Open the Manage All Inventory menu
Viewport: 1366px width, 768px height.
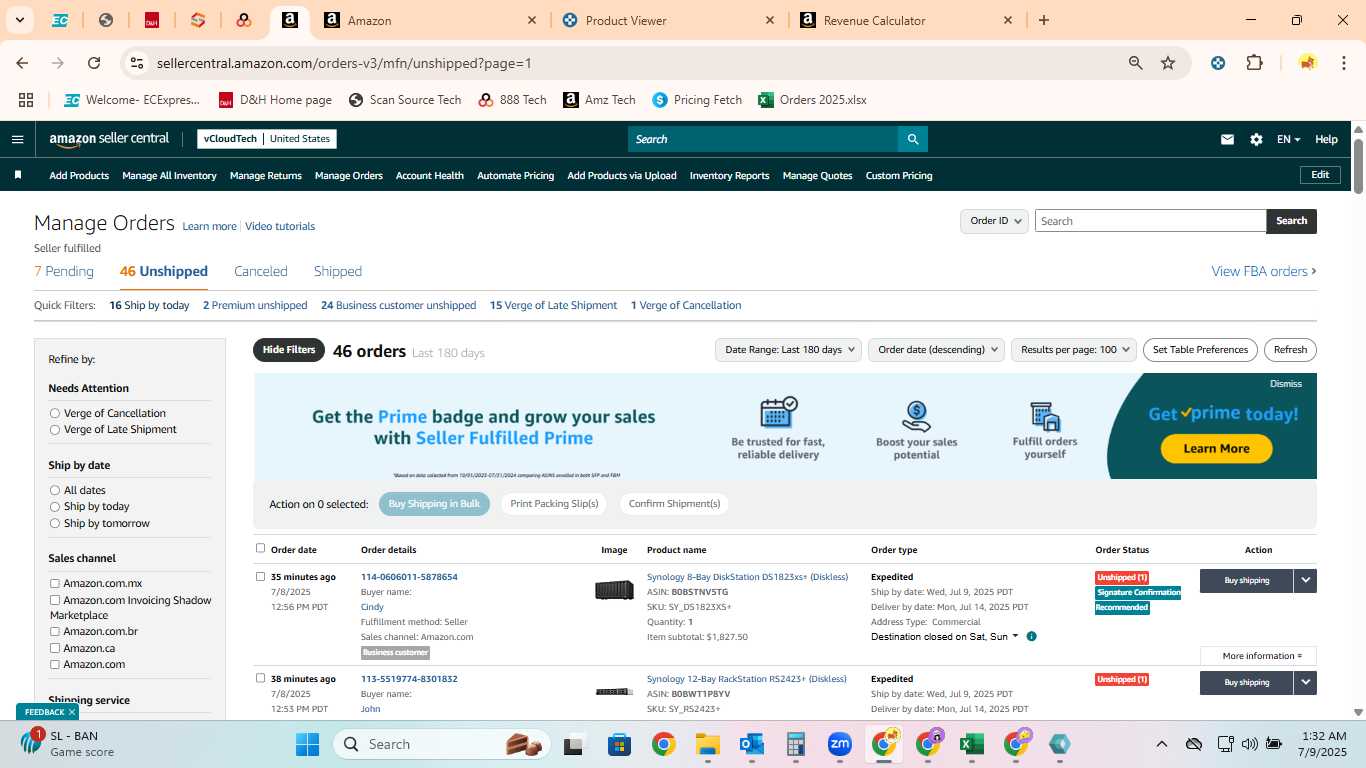pyautogui.click(x=169, y=175)
